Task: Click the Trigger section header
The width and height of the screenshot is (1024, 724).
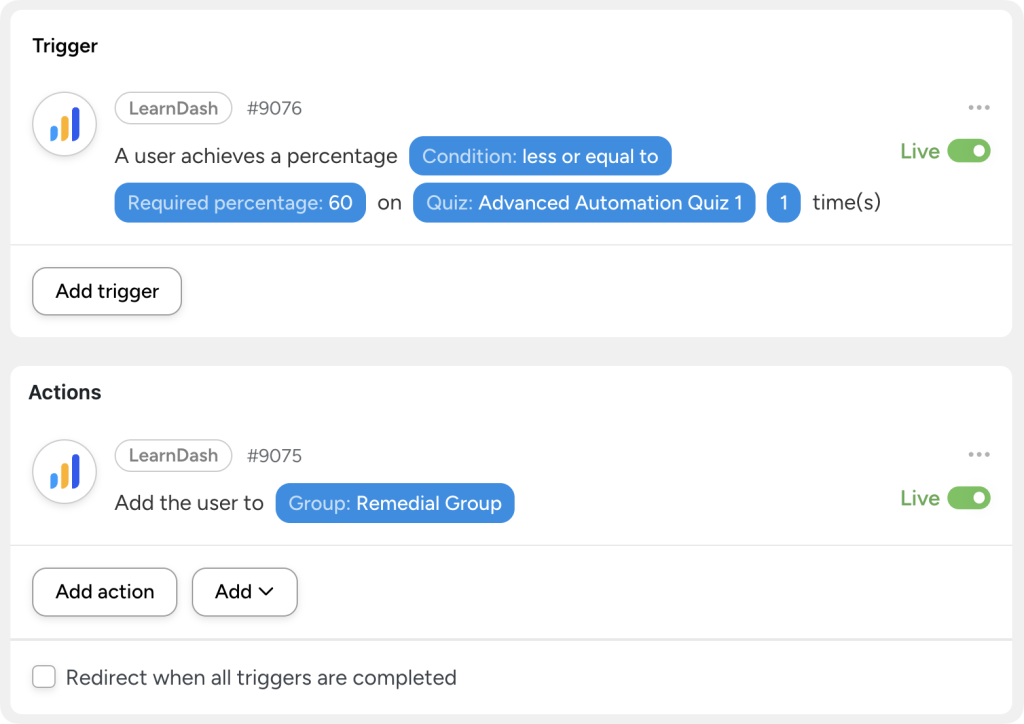Action: click(x=64, y=46)
